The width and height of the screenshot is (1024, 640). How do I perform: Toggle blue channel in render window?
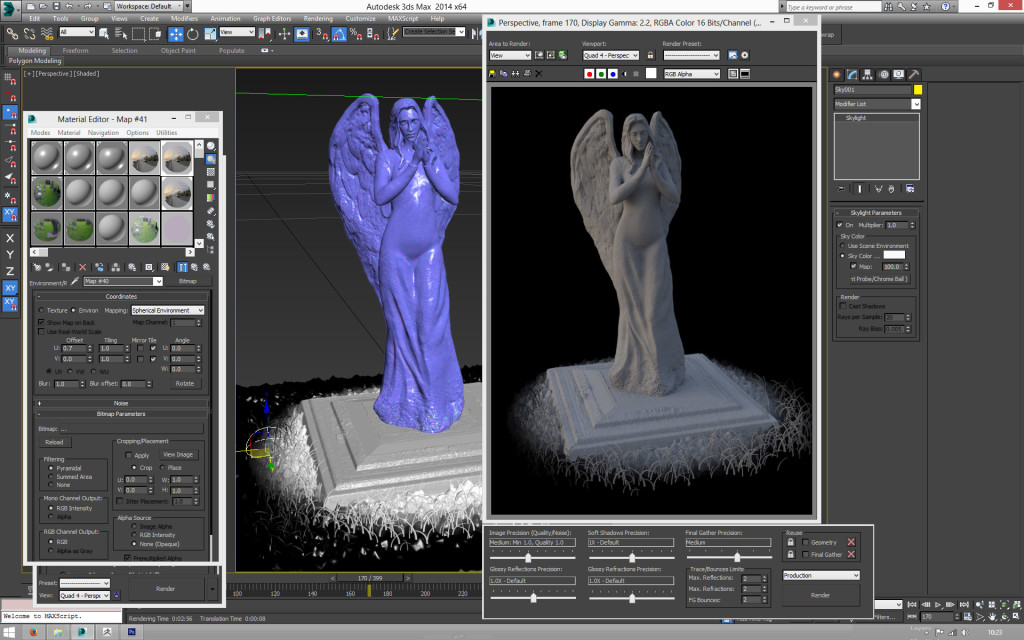[x=613, y=74]
